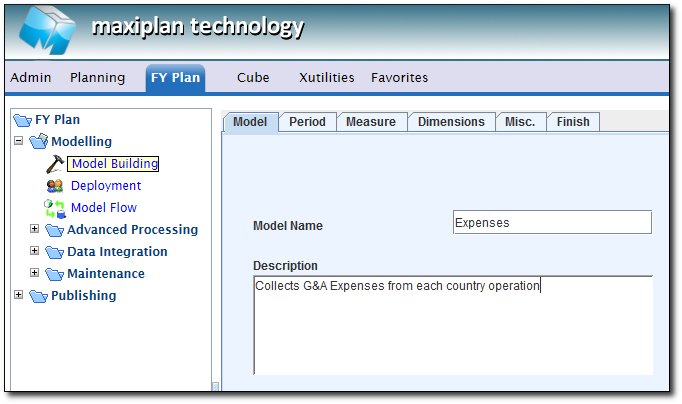682x404 pixels.
Task: Select the Deployment link in tree
Action: click(x=106, y=186)
